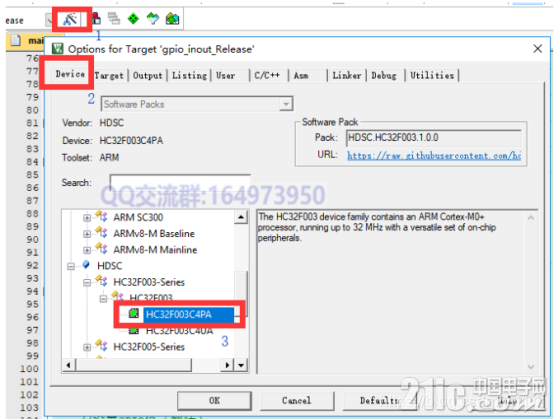Switch to the Debug tab
The width and height of the screenshot is (554, 420).
[384, 75]
